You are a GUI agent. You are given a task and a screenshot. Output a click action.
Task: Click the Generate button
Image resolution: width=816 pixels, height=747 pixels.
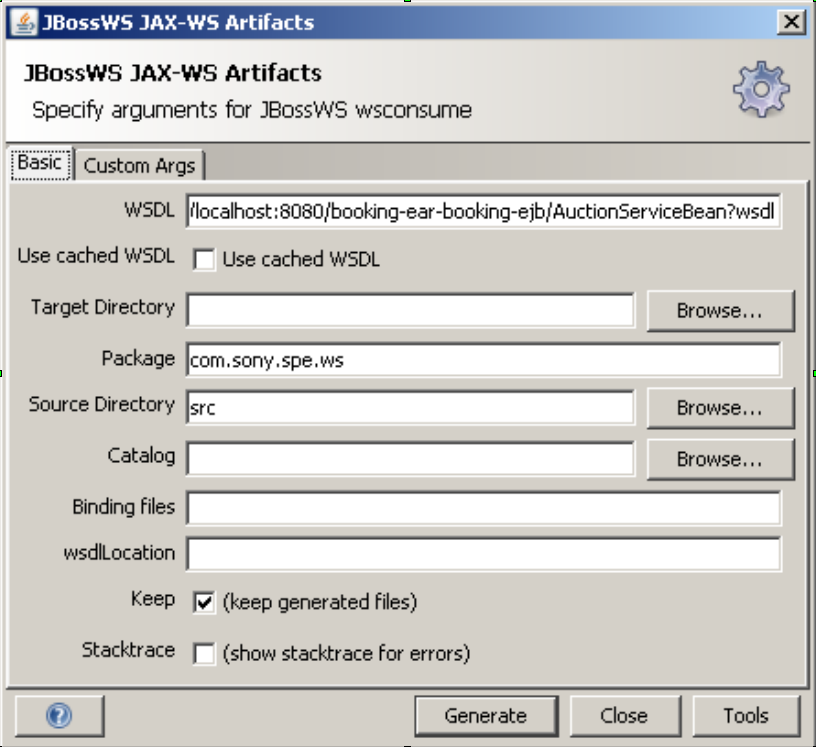[486, 716]
